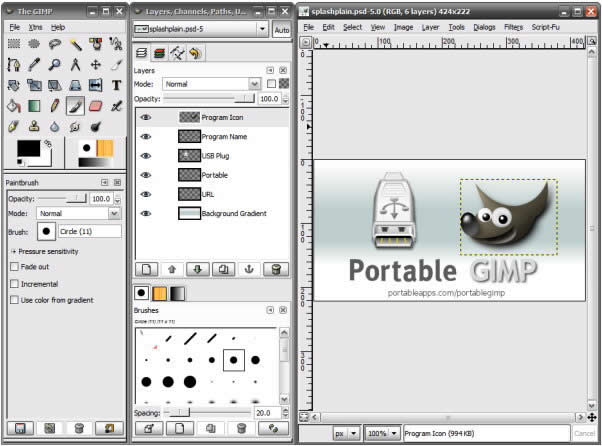
Task: Select the Bucket Fill tool
Action: [x=14, y=106]
